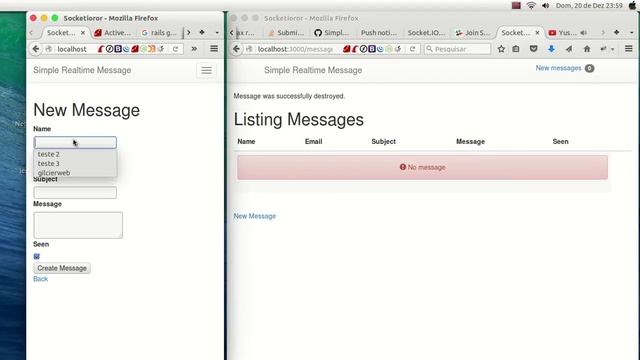Click the Subject column header
Viewport: 640px width, 360px height.
pos(383,142)
